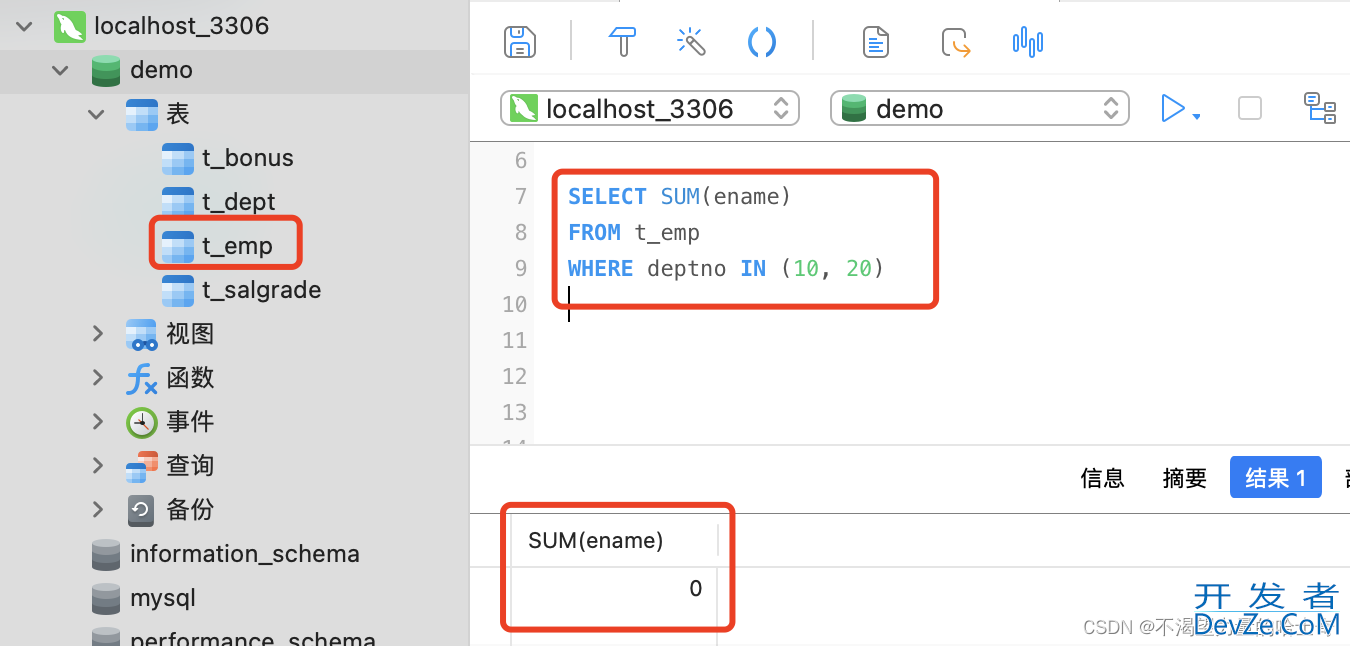Click the FROM t_emp line in editor

pyautogui.click(x=634, y=232)
